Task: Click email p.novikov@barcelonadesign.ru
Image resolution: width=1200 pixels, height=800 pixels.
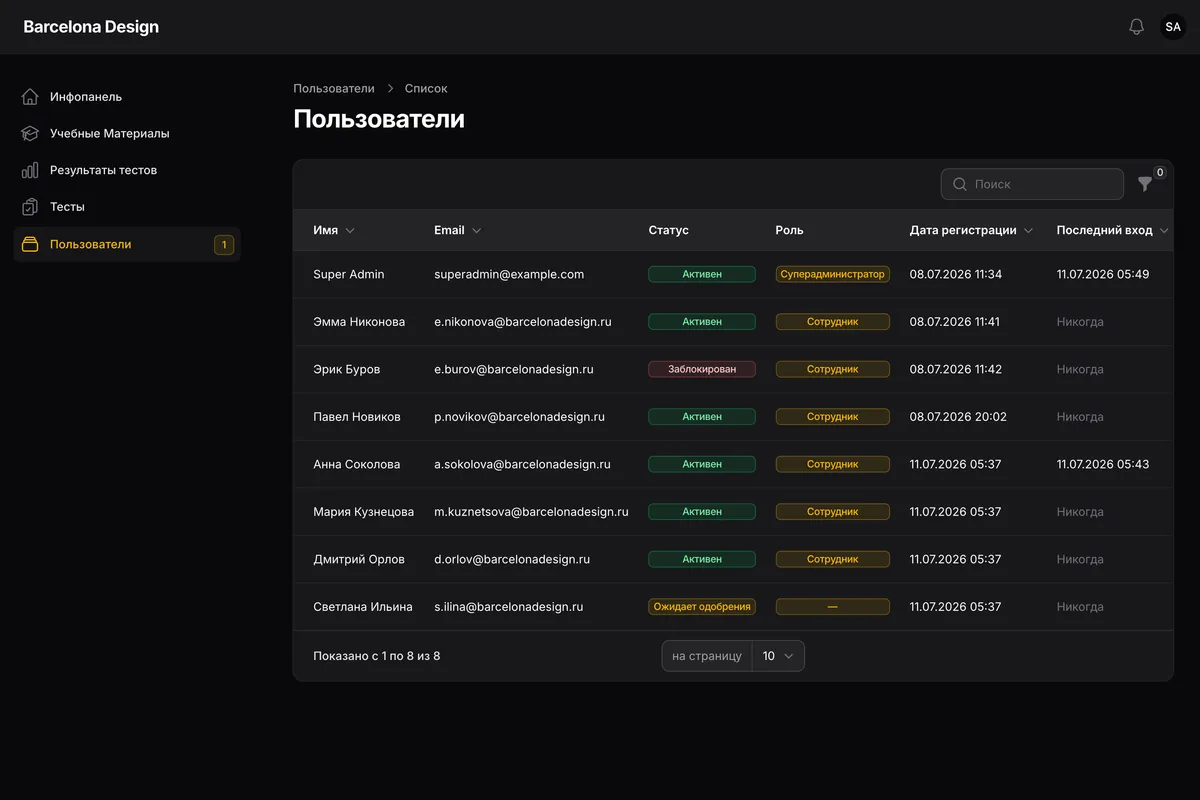Action: 519,417
